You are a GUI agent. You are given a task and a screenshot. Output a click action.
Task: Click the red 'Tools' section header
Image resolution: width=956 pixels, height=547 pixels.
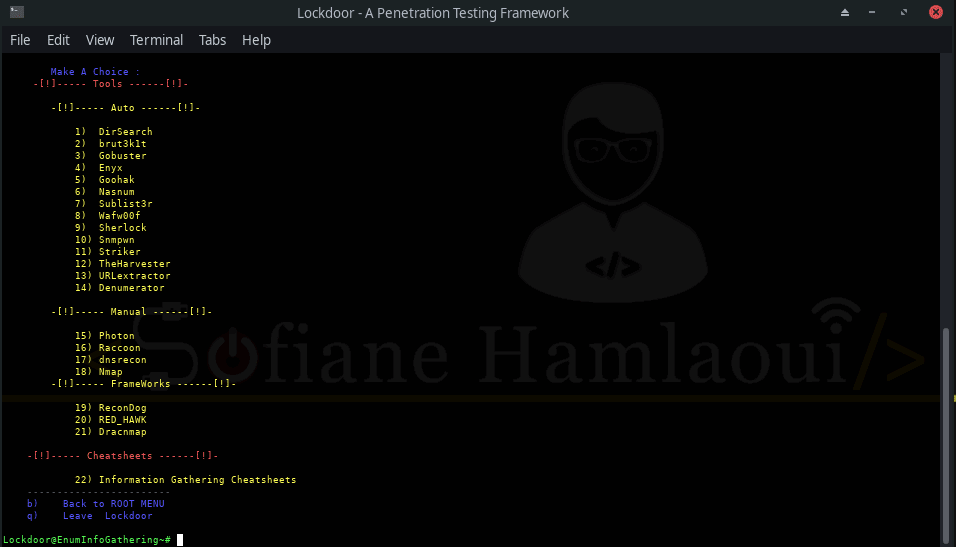(x=110, y=84)
